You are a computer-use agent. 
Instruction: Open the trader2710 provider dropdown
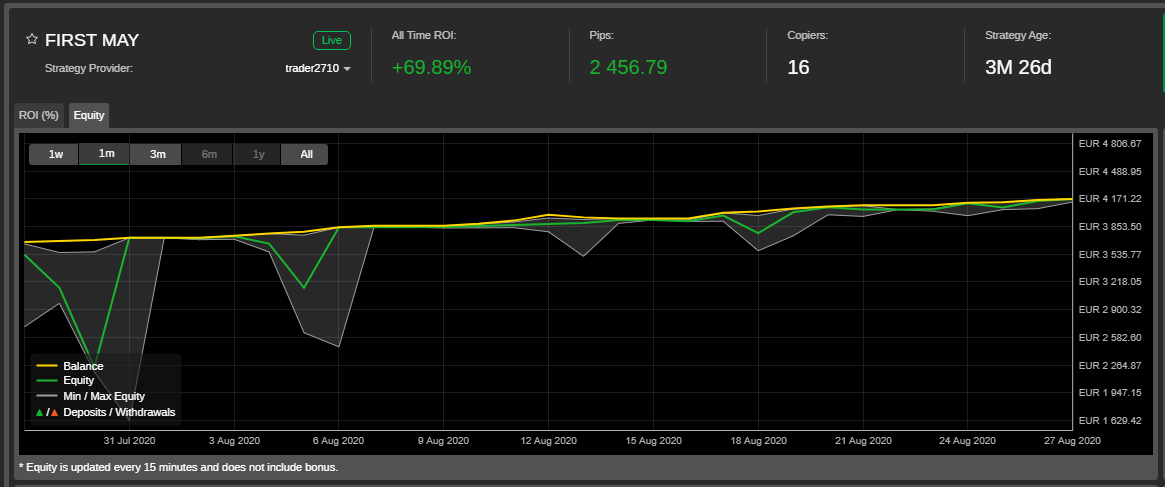[x=318, y=68]
